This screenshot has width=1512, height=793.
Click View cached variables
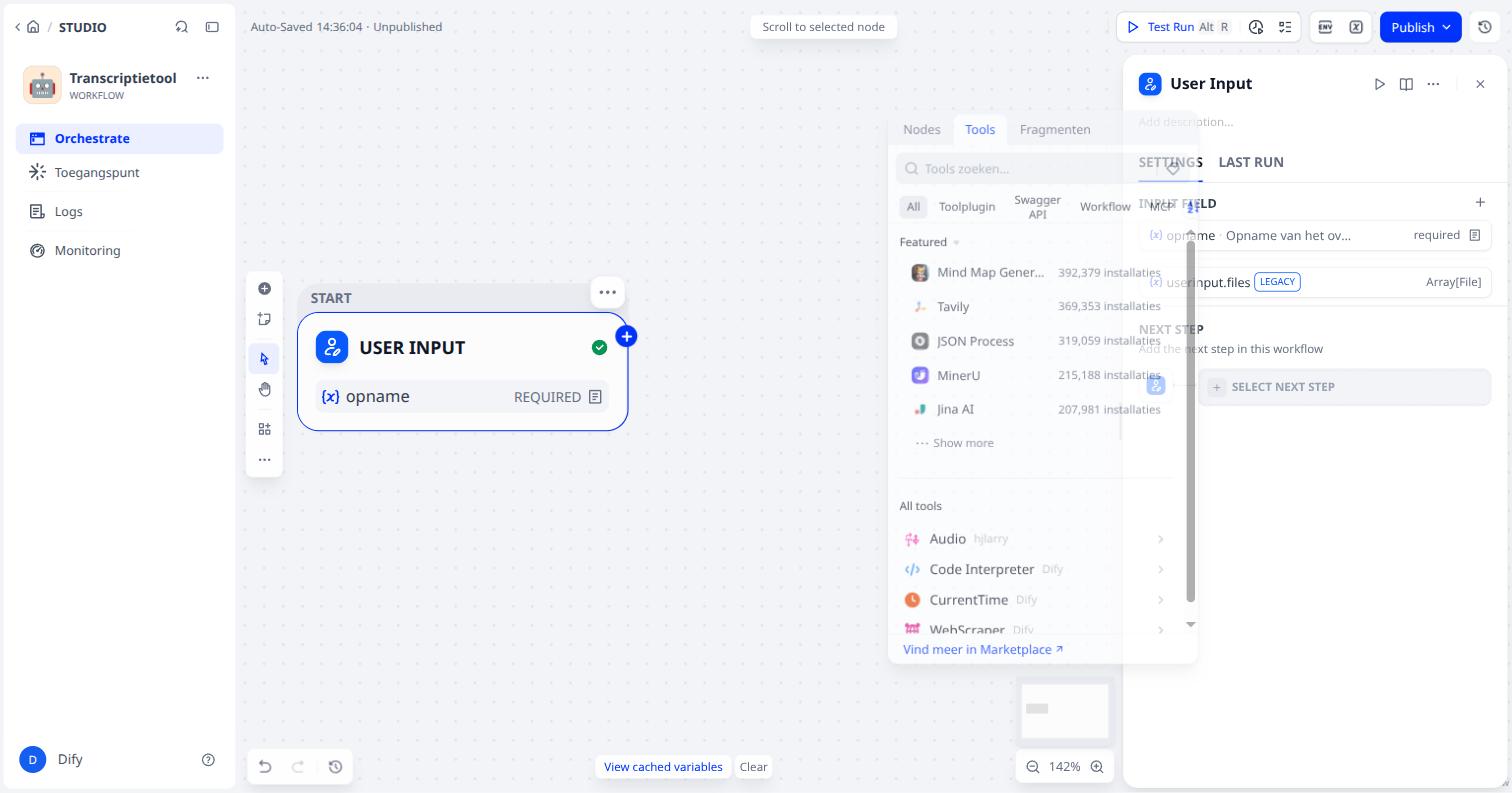click(x=663, y=767)
